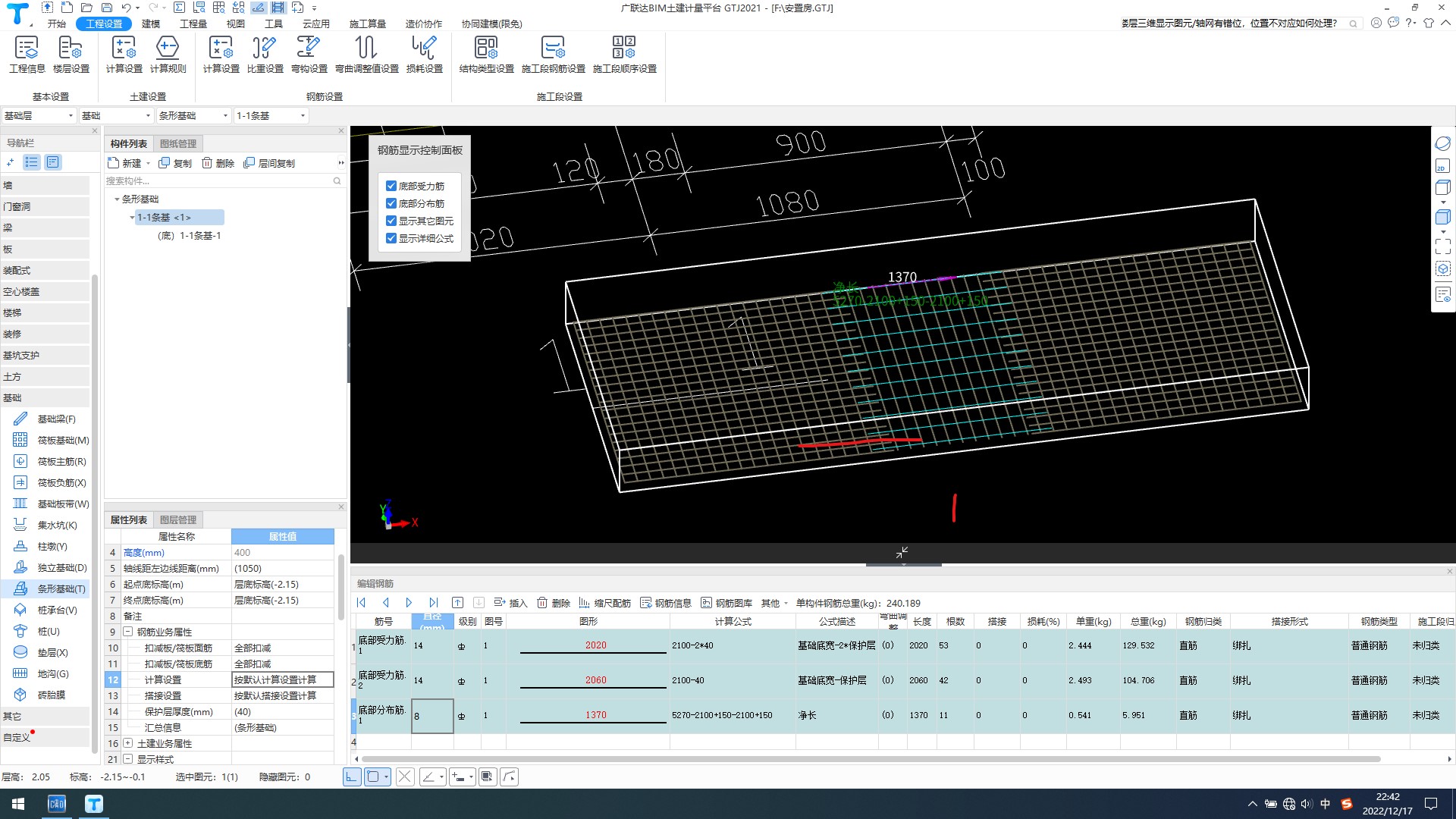
Task: Toggle 显示其它图元 checkbox
Action: click(x=391, y=221)
